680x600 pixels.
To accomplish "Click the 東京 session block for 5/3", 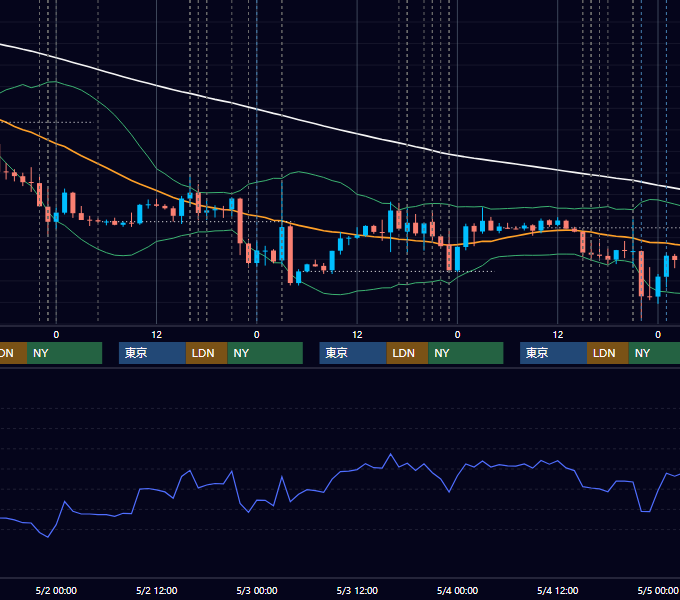I will click(x=353, y=353).
